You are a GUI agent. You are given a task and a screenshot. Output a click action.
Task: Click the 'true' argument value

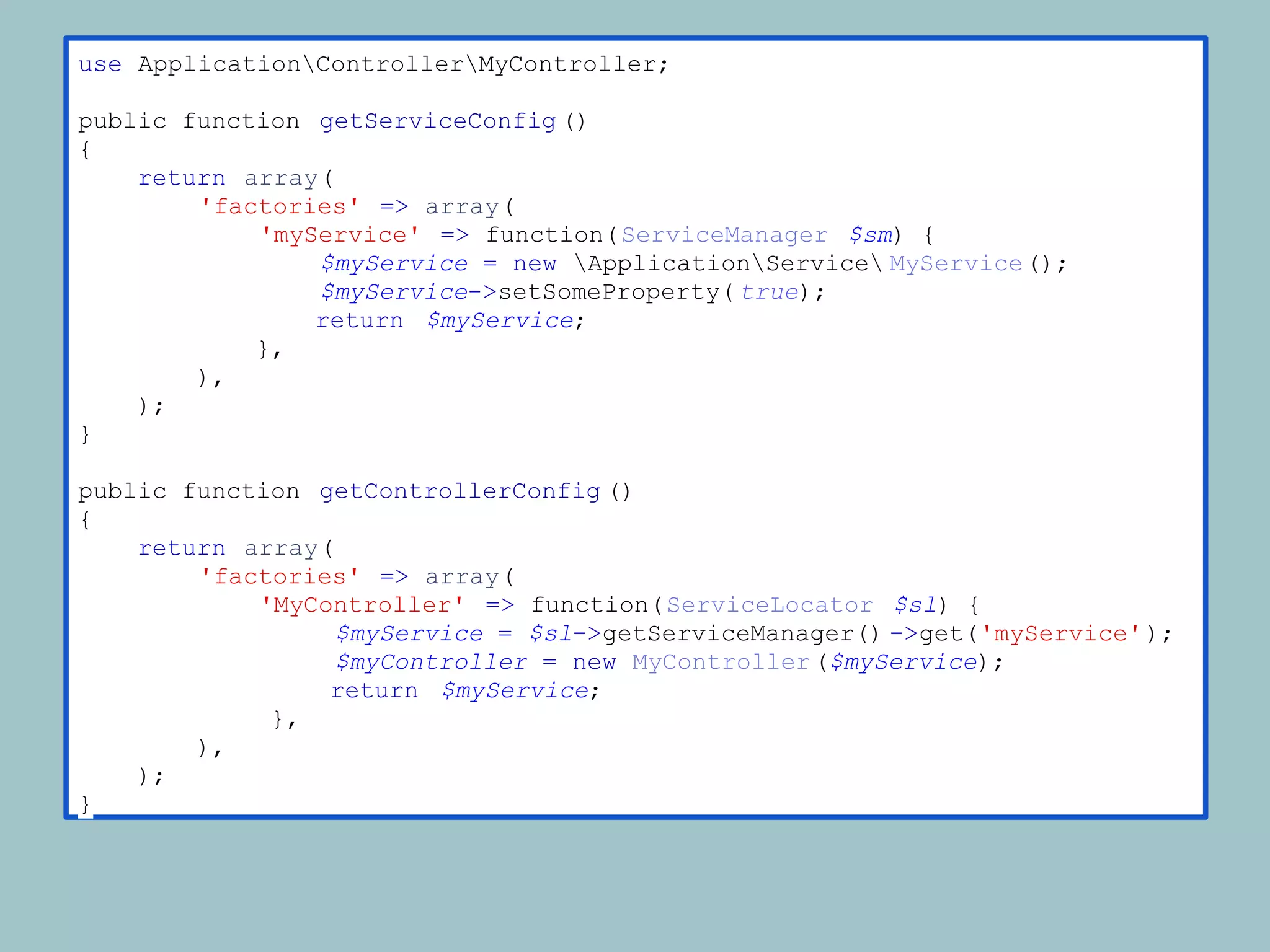pyautogui.click(x=770, y=292)
